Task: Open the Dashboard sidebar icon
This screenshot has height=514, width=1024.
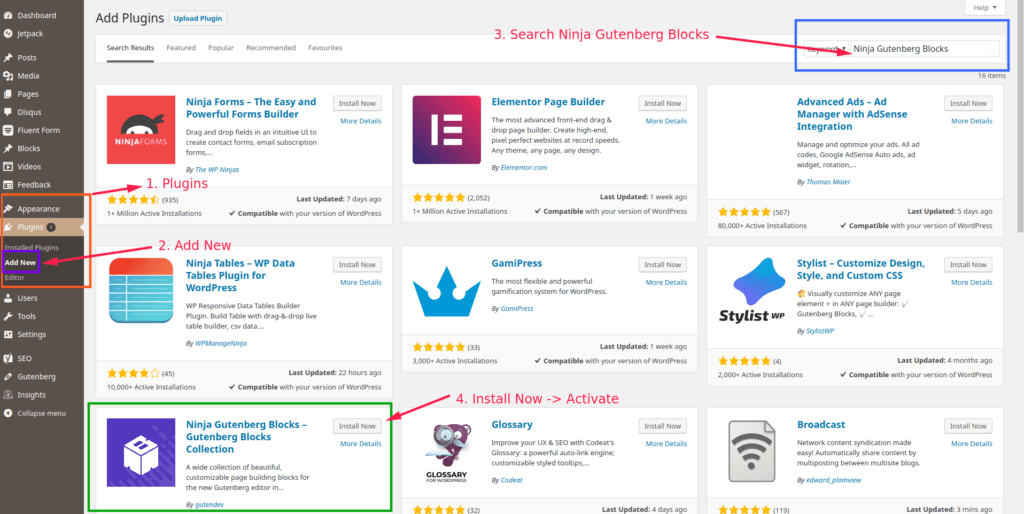Action: pyautogui.click(x=8, y=15)
